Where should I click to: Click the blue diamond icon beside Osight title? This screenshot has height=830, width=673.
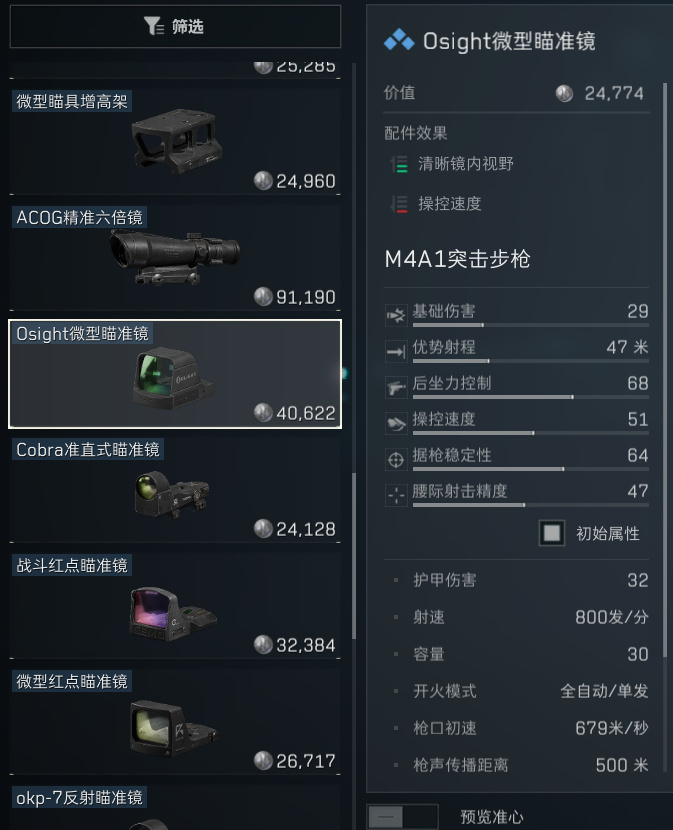399,40
